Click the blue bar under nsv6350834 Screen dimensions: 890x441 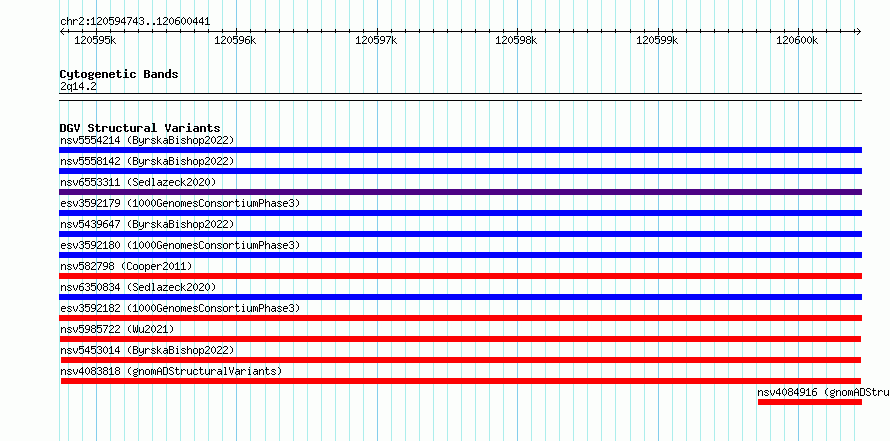click(x=460, y=297)
